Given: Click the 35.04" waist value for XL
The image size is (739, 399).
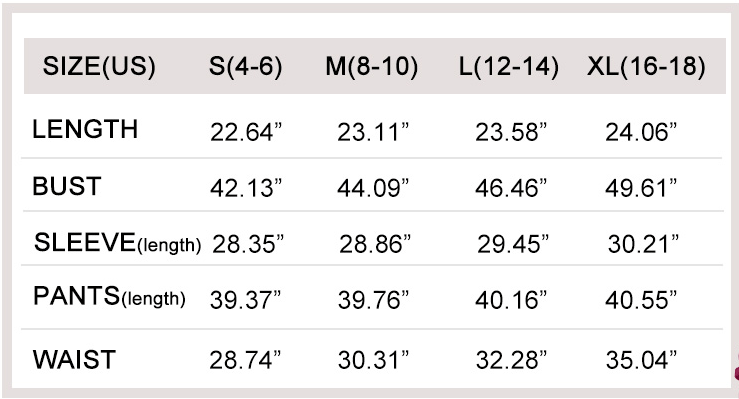Looking at the screenshot, I should tap(641, 360).
